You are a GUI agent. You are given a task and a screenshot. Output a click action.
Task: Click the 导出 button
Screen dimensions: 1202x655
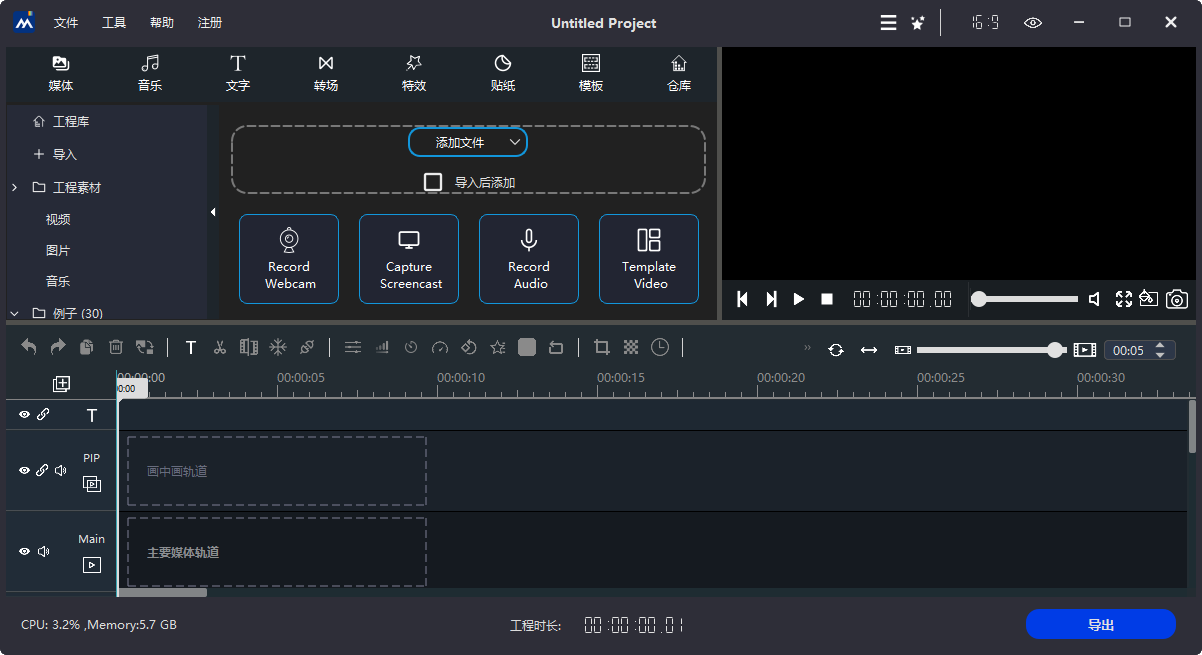tap(1100, 624)
